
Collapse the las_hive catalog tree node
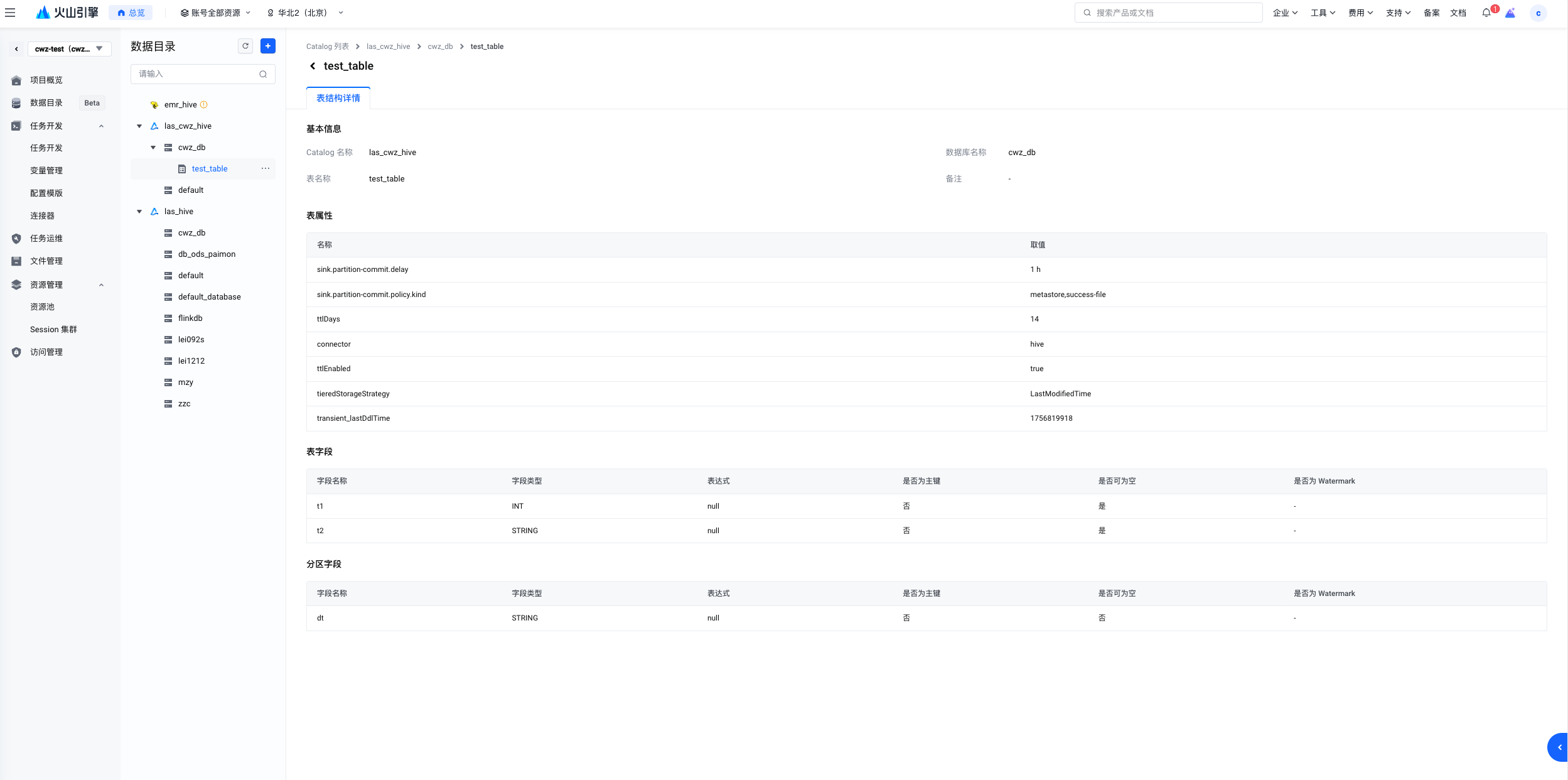pyautogui.click(x=139, y=212)
